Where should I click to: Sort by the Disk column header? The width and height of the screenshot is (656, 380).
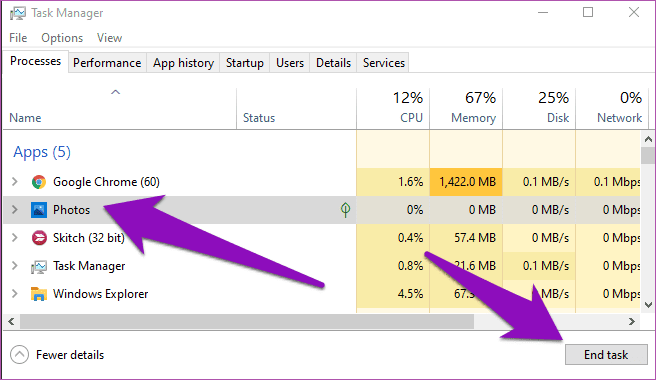(x=539, y=108)
